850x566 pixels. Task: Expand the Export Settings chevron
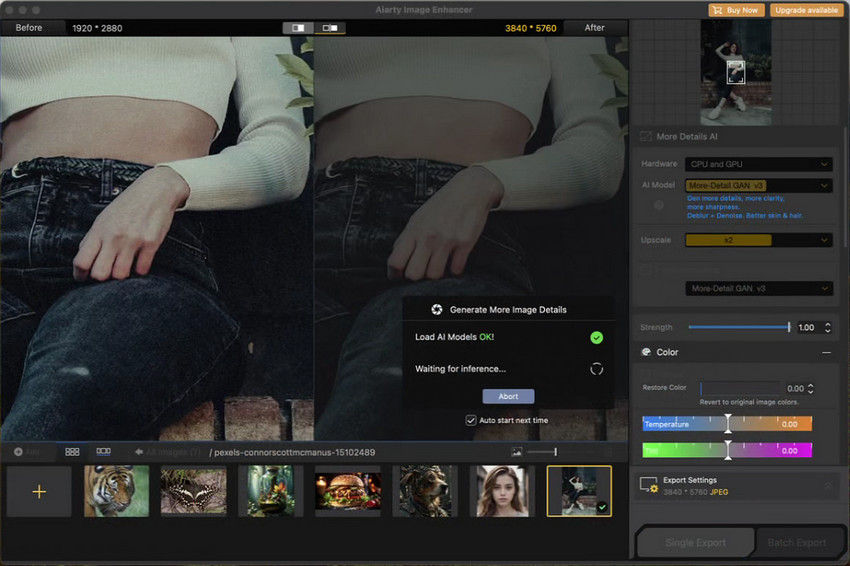[x=828, y=485]
